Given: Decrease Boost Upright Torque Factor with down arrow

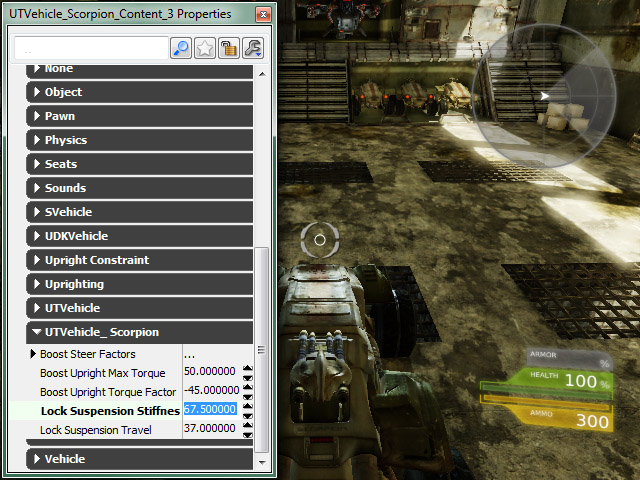Looking at the screenshot, I should coord(248,395).
